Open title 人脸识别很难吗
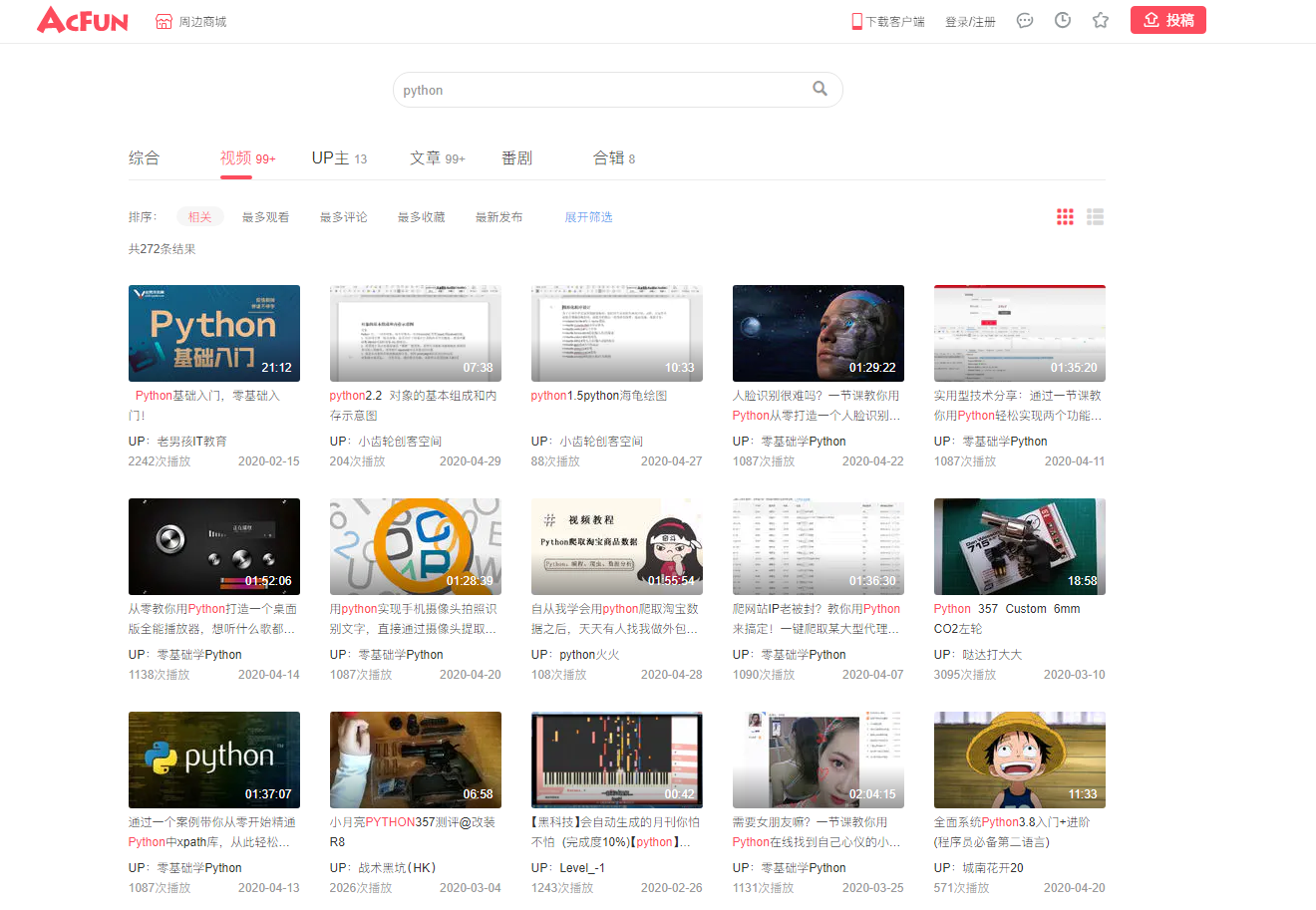 (x=817, y=406)
